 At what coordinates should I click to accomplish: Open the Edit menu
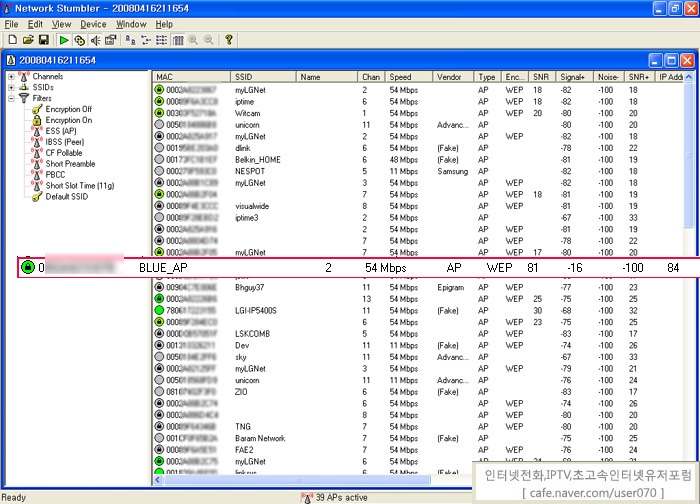pyautogui.click(x=35, y=24)
